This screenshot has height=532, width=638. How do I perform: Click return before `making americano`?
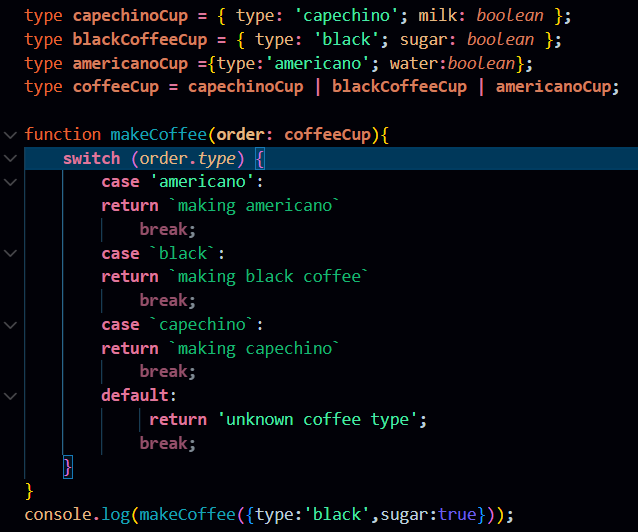click(130, 206)
